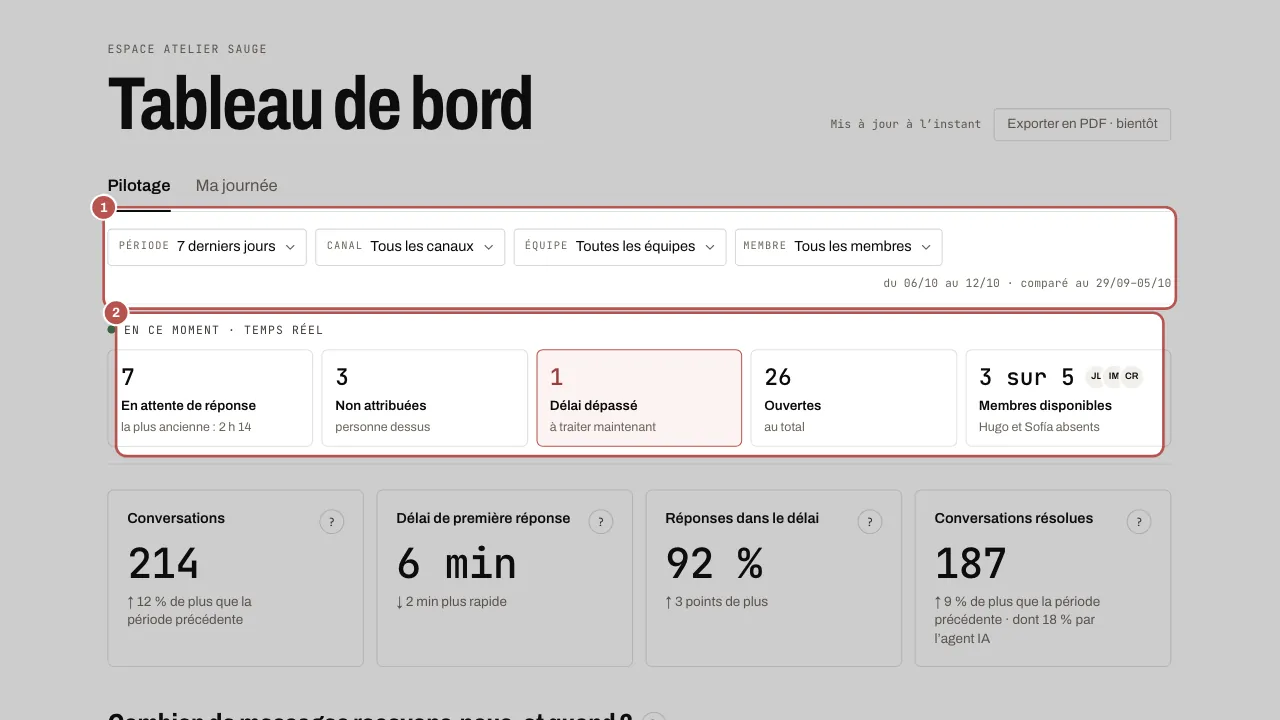Click the 12 % de plus comparison text
Viewport: 1280px width, 720px height.
click(190, 610)
